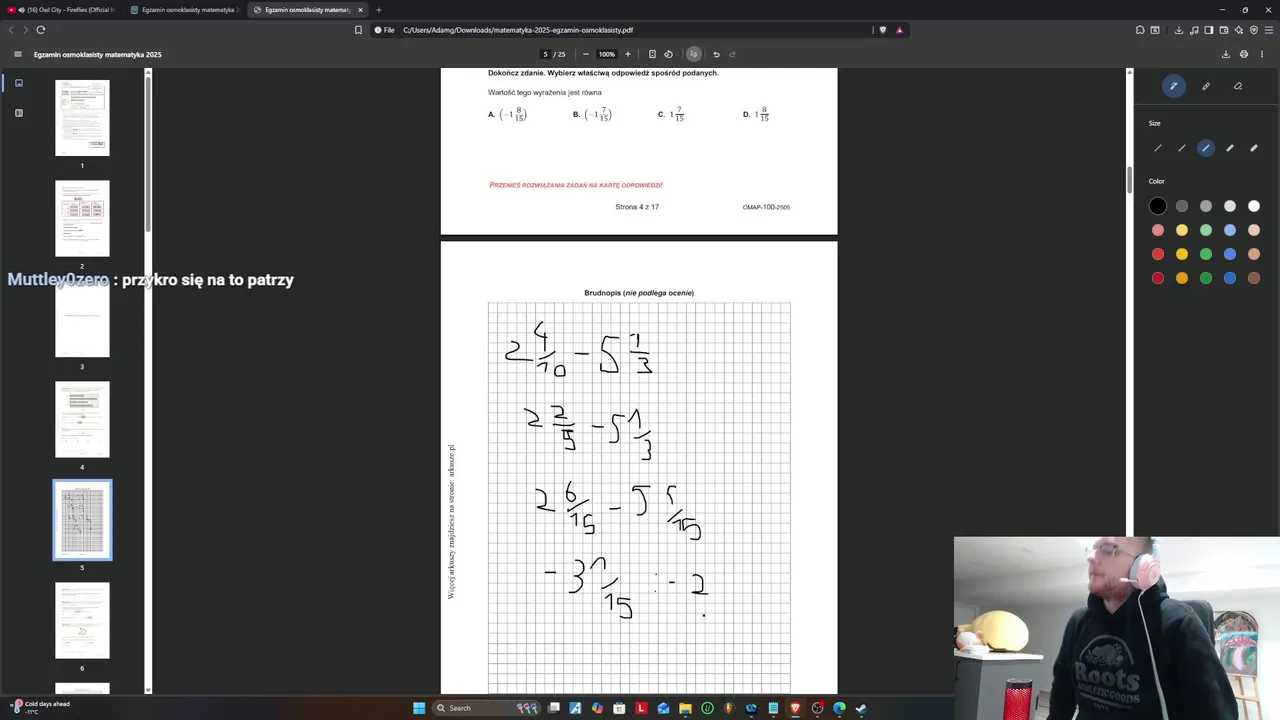Choose the thickest pen size

[x=1254, y=148]
